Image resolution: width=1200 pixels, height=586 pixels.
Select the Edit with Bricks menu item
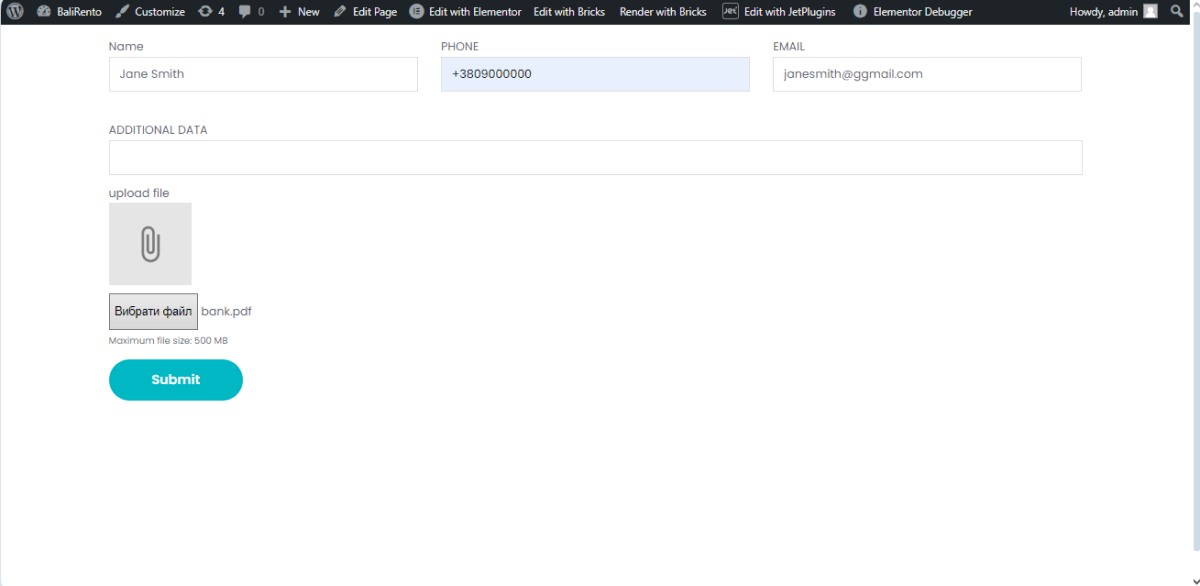click(x=569, y=12)
